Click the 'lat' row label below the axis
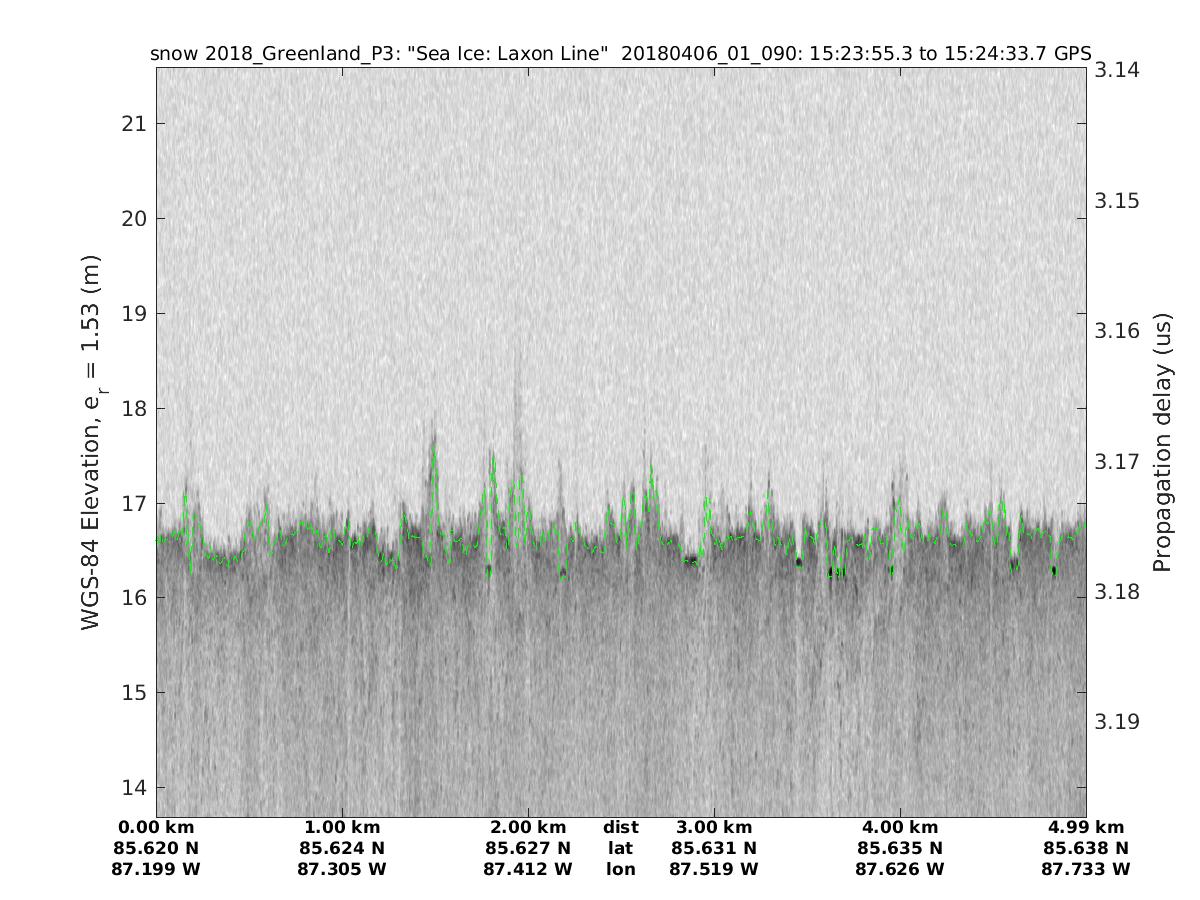The height and width of the screenshot is (900, 1200). point(620,848)
